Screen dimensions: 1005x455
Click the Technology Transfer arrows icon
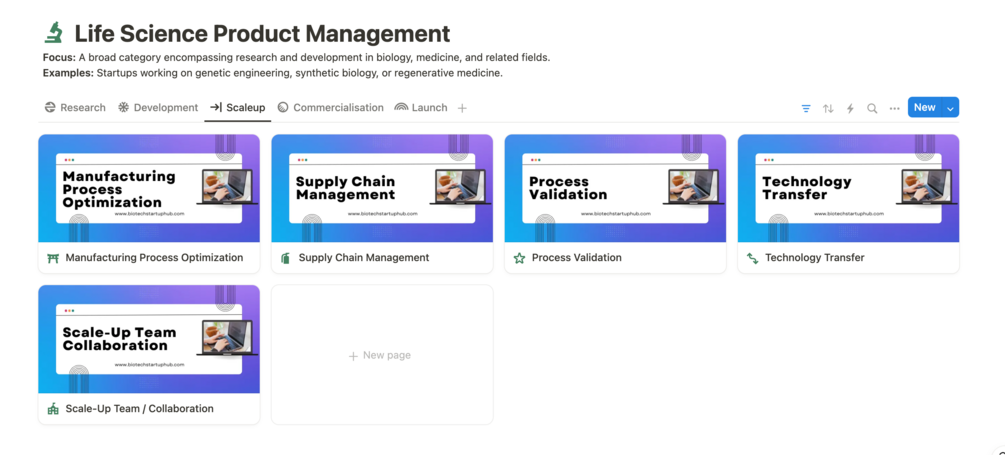pos(752,258)
